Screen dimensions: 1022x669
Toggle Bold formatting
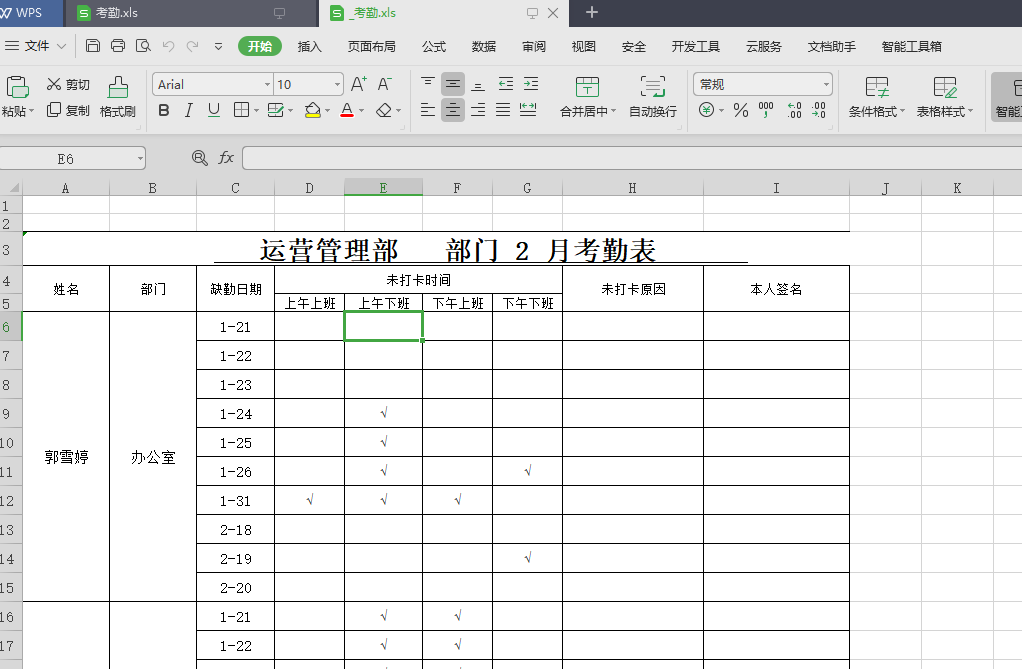[x=164, y=111]
